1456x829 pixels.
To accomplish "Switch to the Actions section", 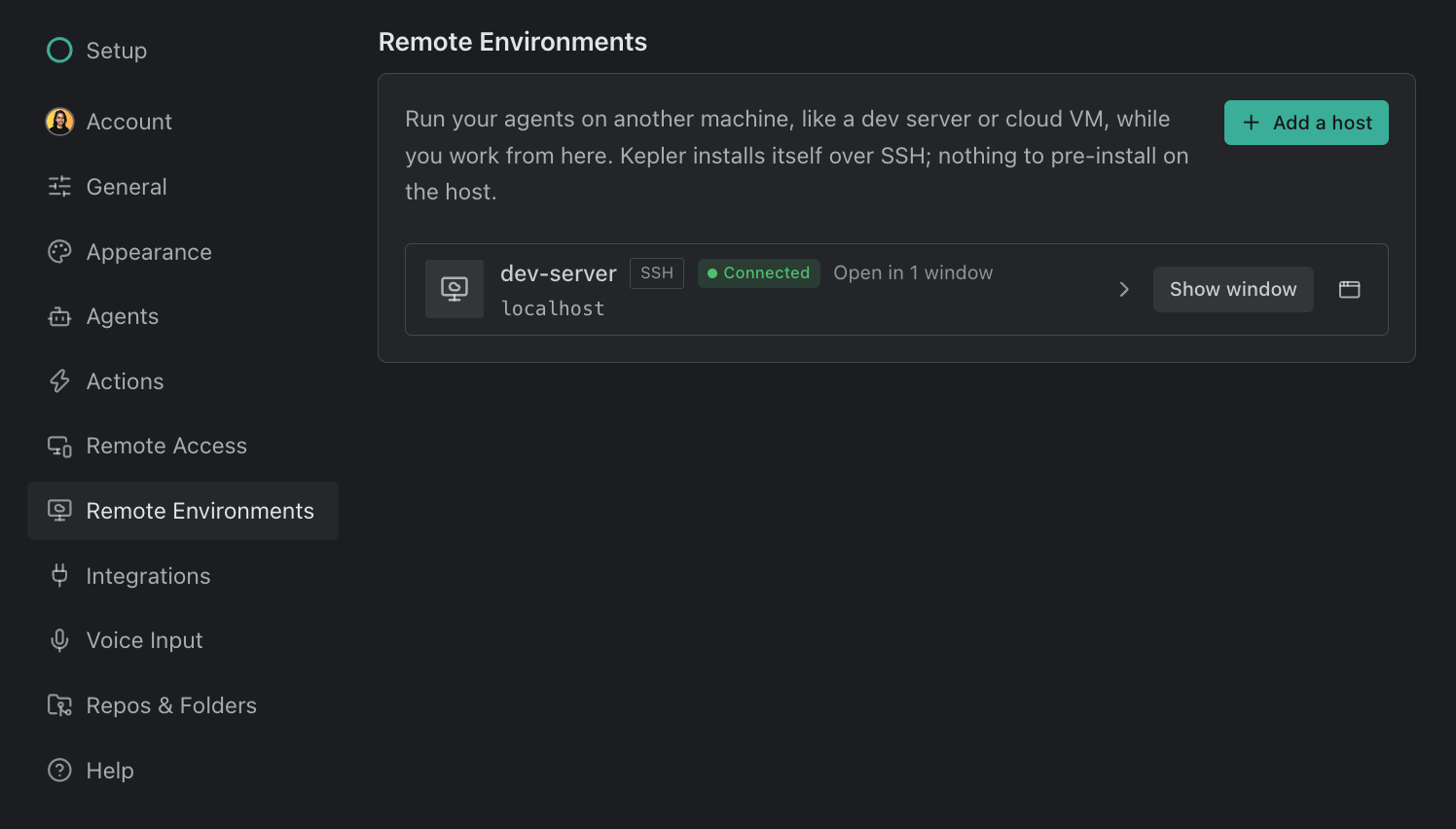I will pyautogui.click(x=183, y=381).
